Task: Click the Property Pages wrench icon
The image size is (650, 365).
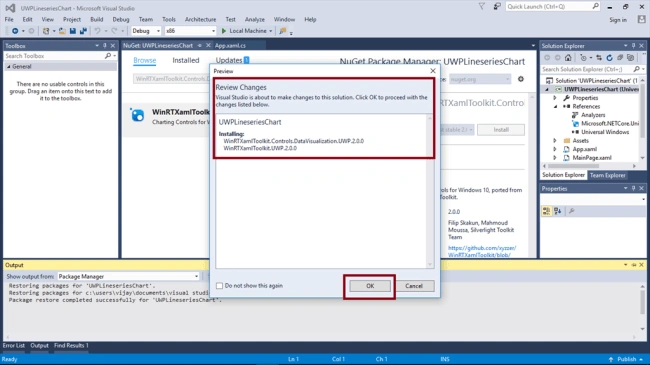Action: (x=572, y=211)
